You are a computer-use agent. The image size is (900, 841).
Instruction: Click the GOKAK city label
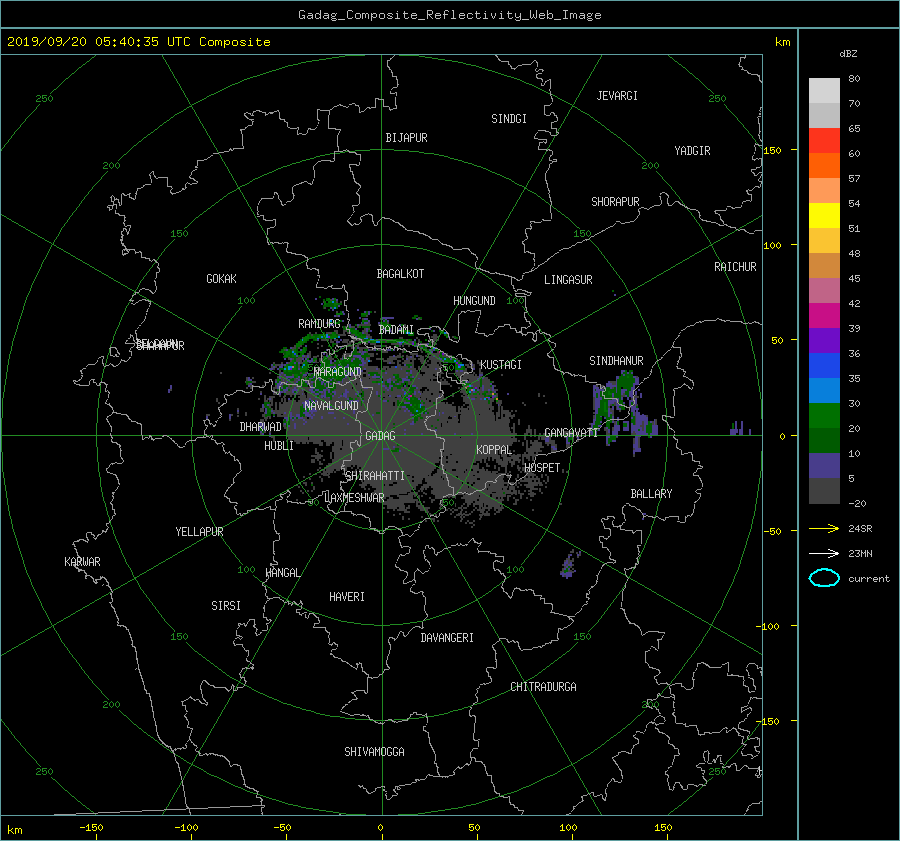point(221,279)
